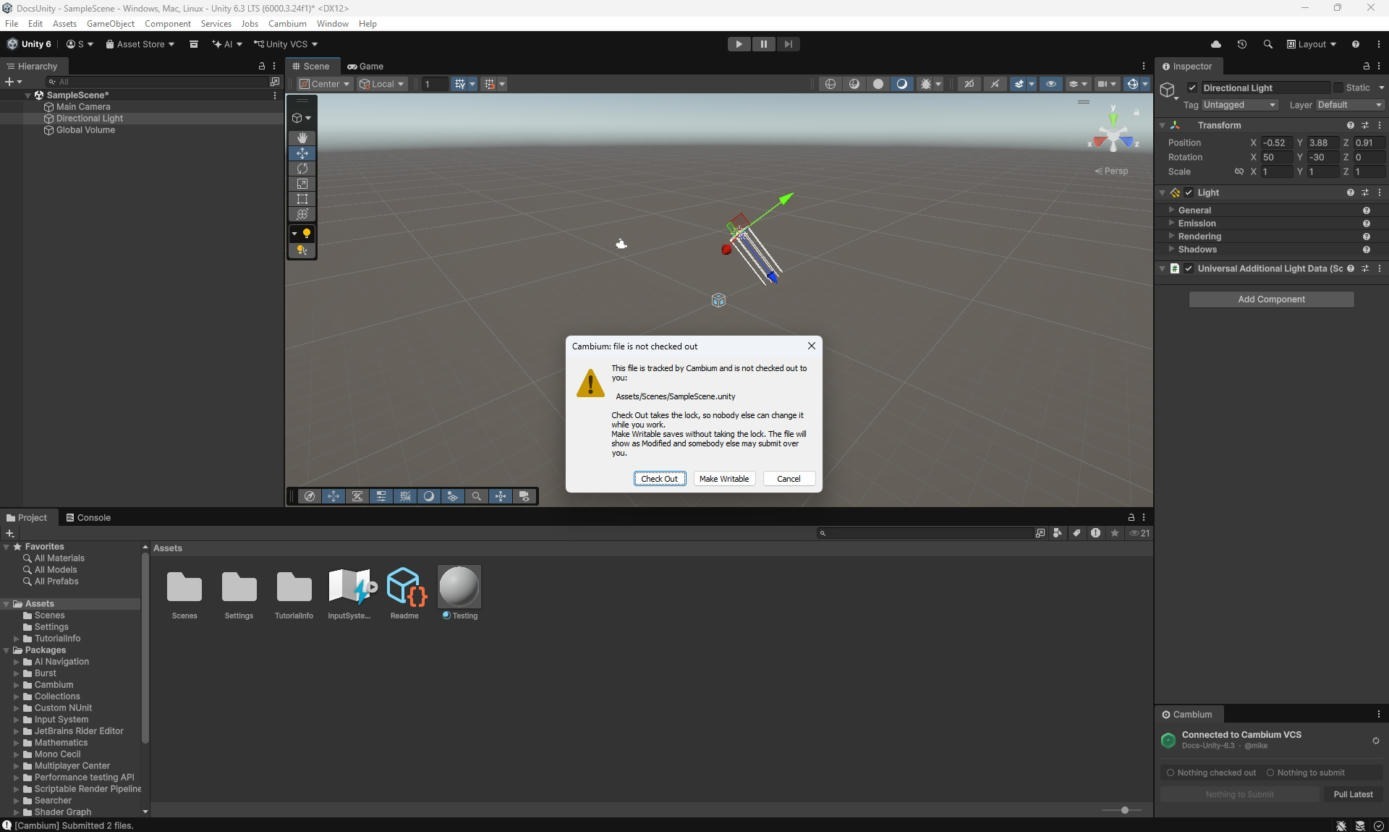
Task: Close the Cambium dialog with X
Action: coord(811,346)
